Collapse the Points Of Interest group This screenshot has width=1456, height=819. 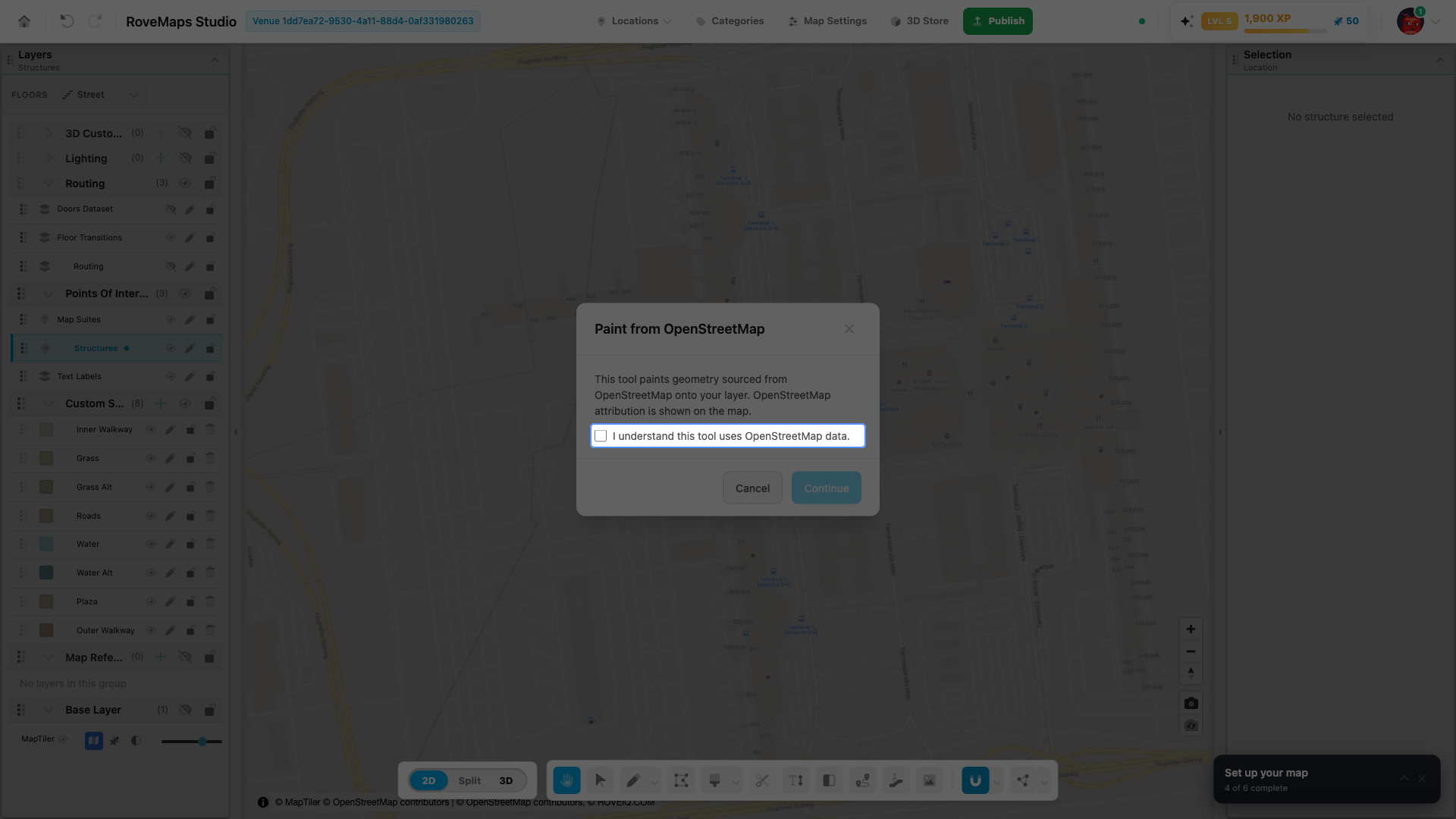(49, 293)
